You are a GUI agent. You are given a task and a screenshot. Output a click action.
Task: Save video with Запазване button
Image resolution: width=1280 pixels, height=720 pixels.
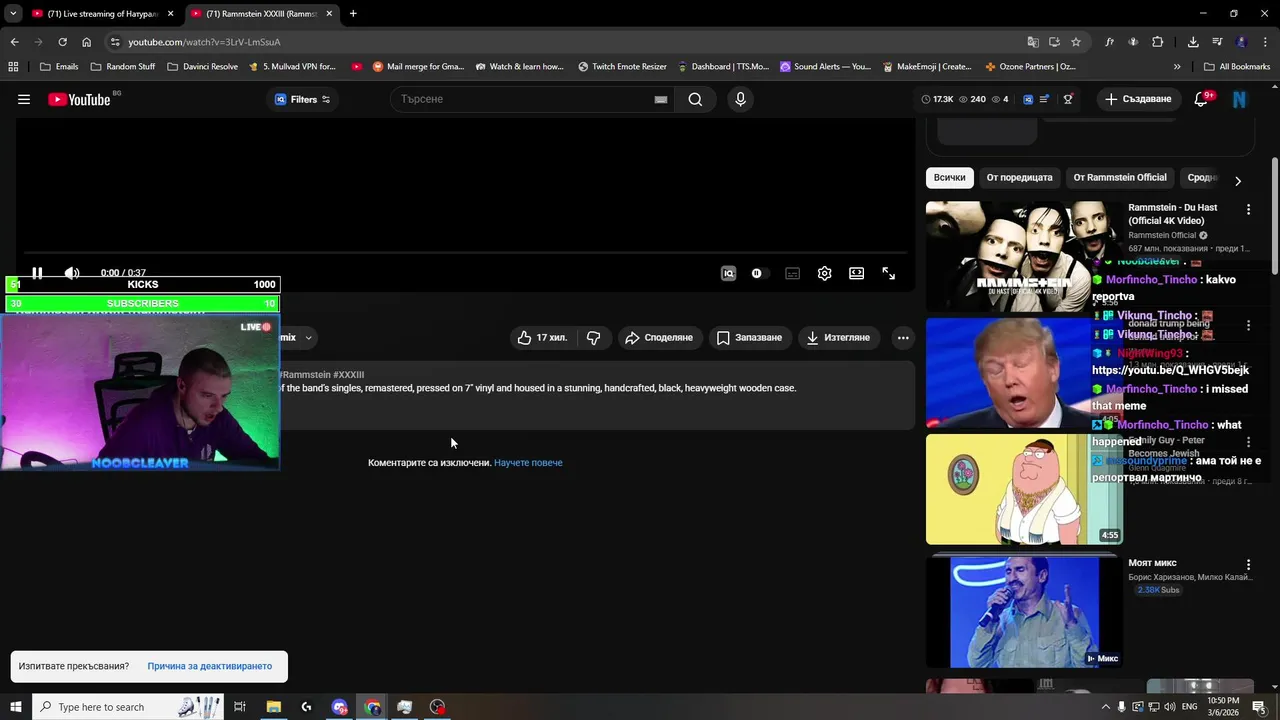pyautogui.click(x=750, y=338)
